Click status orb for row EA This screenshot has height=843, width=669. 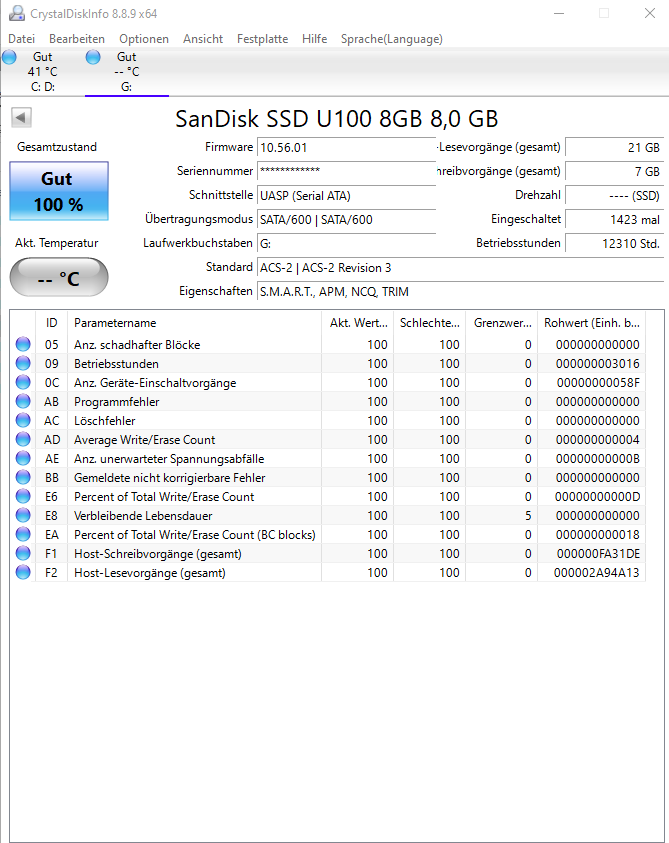[x=23, y=534]
